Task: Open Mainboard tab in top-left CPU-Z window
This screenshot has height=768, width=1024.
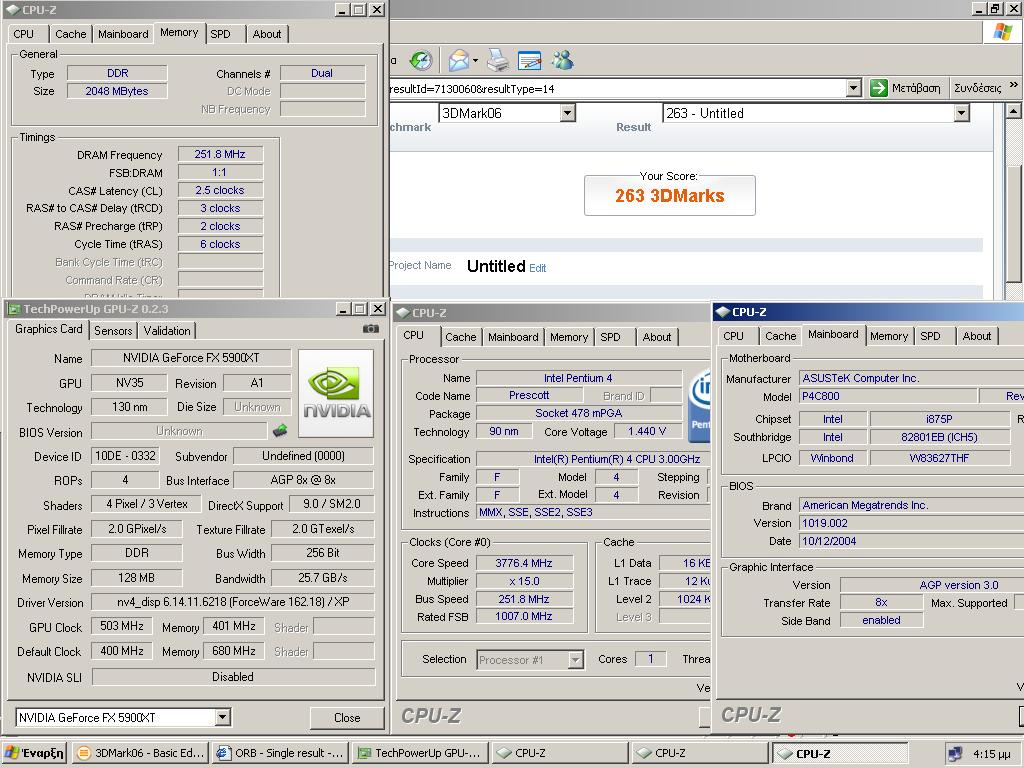Action: [123, 34]
